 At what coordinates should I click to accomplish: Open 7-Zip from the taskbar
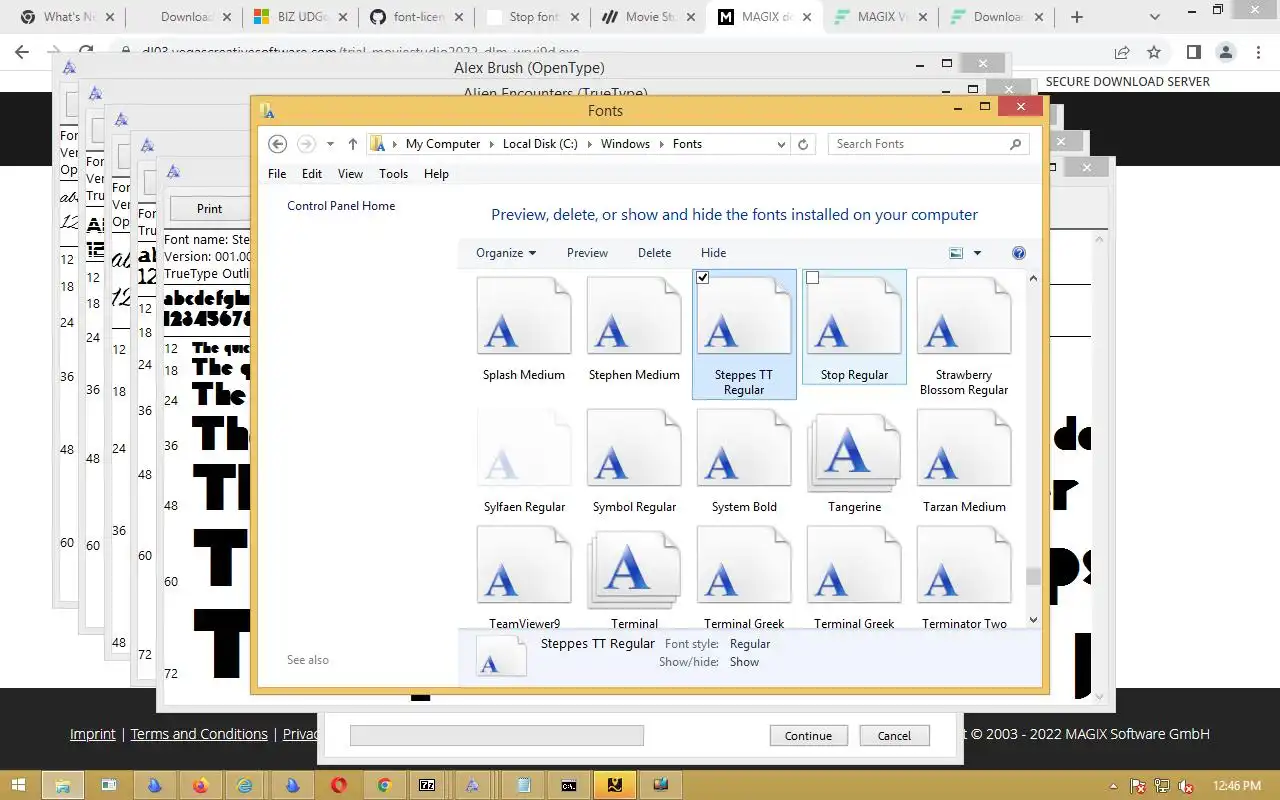pyautogui.click(x=427, y=785)
